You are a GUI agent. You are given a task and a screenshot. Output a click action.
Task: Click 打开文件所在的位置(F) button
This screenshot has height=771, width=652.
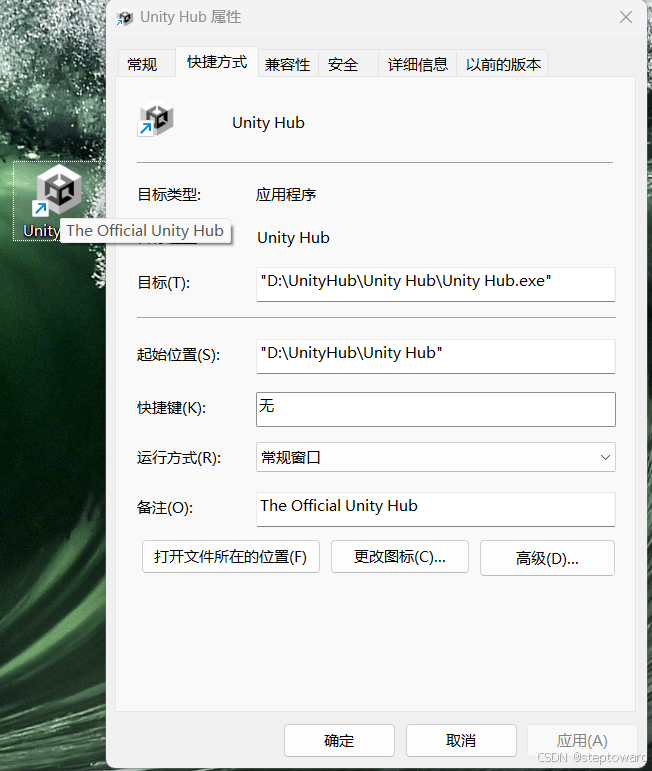click(231, 557)
